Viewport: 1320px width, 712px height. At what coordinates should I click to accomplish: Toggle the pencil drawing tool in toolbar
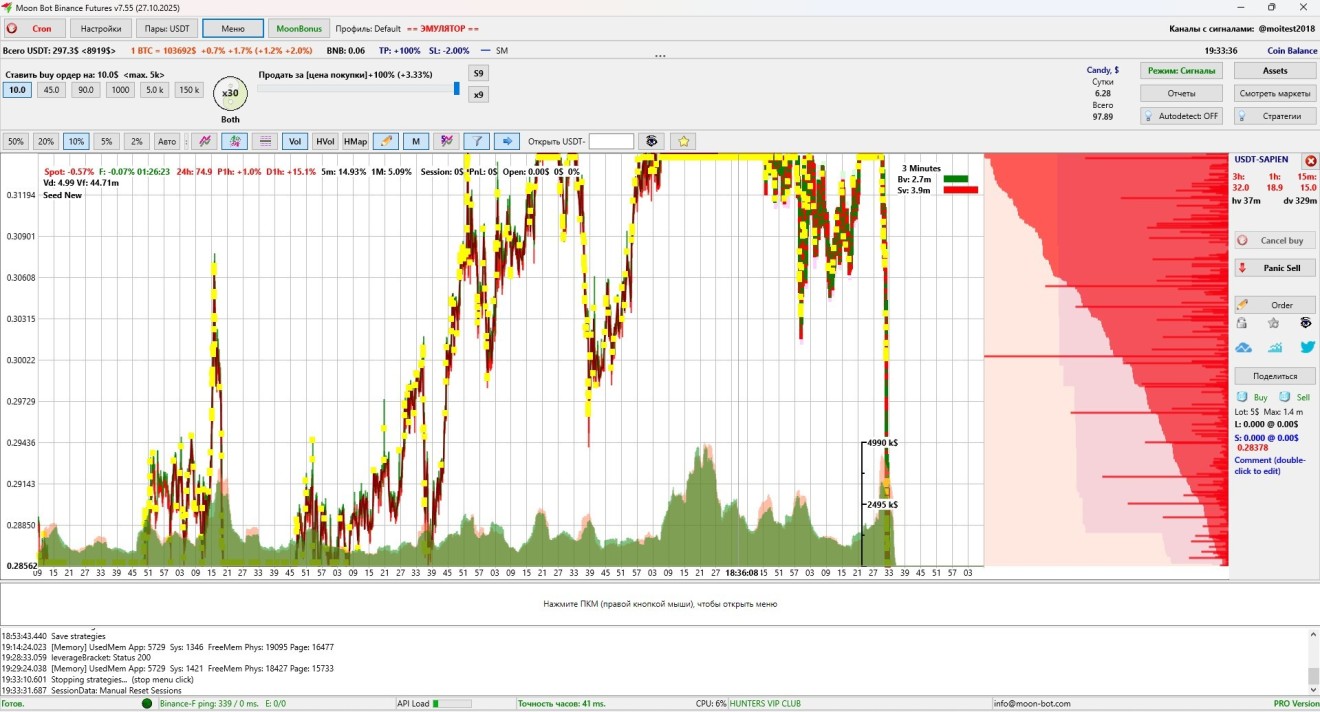click(386, 141)
